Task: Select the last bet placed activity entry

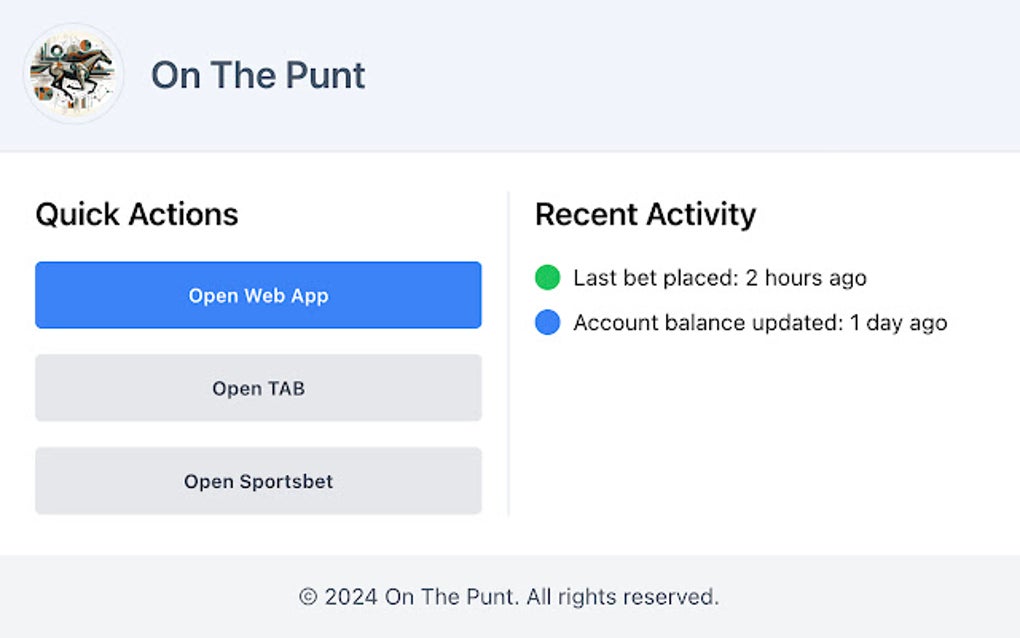Action: coord(719,277)
